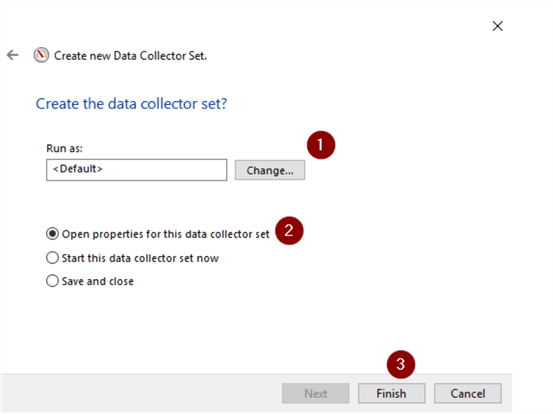Cancel the data collector set wizard
Image resolution: width=553 pixels, height=414 pixels.
[x=468, y=393]
